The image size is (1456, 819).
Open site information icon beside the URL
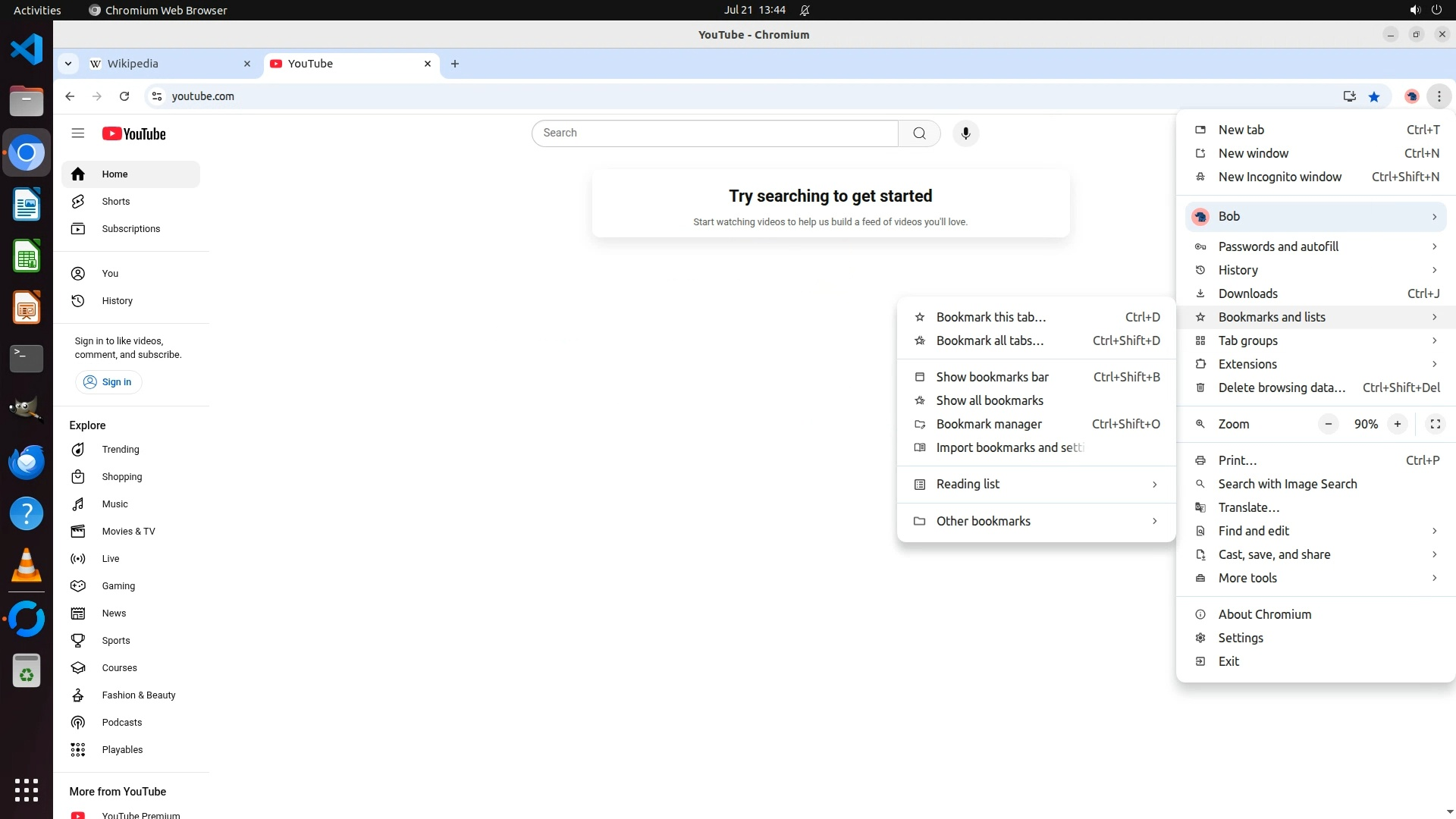tap(157, 96)
